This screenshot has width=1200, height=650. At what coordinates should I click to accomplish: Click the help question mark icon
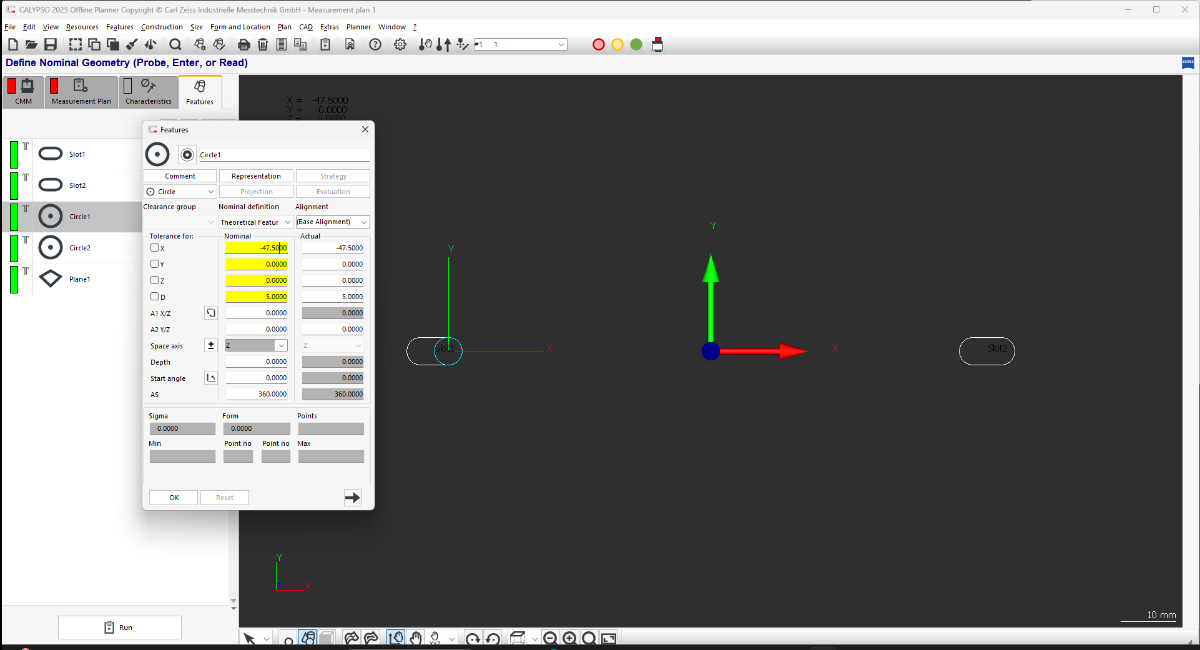tap(375, 44)
